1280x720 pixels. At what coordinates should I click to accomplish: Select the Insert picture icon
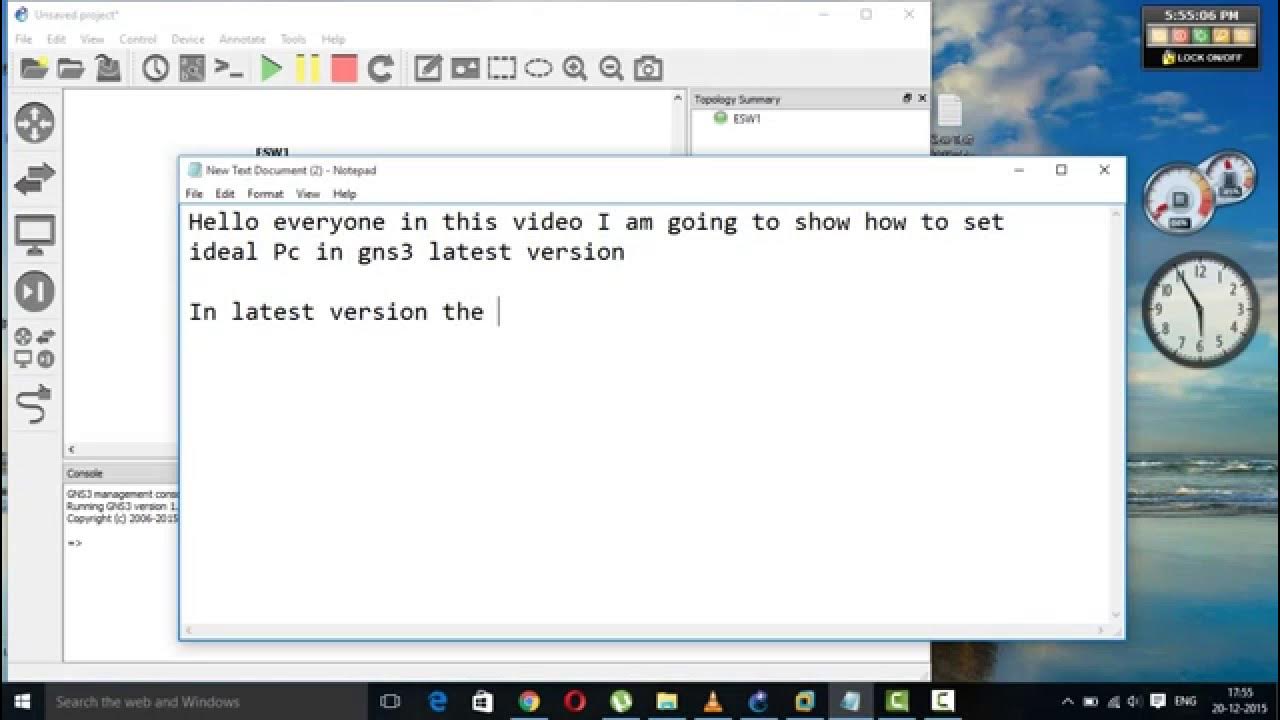(x=465, y=68)
